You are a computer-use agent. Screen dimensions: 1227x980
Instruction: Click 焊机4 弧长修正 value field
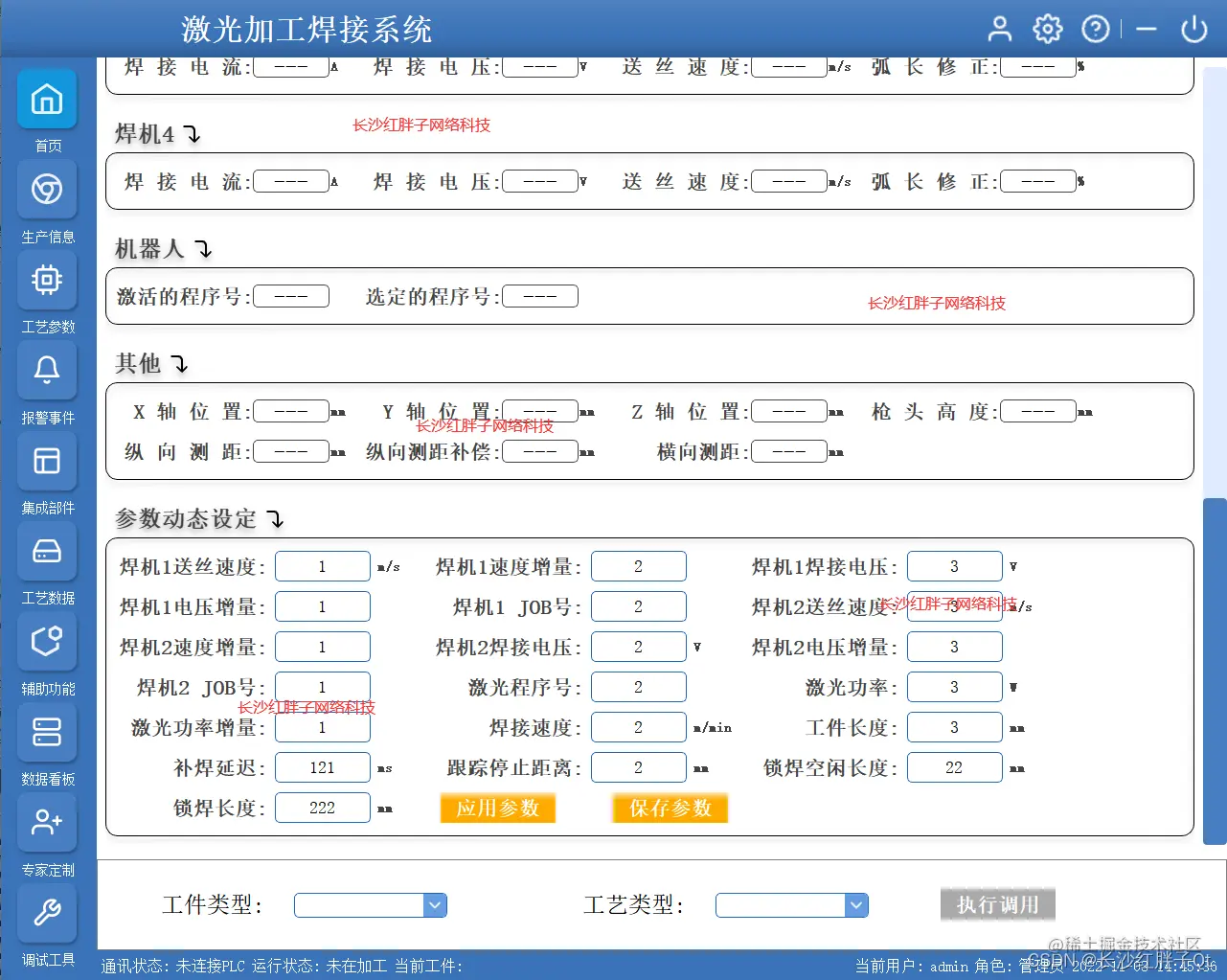point(1038,181)
